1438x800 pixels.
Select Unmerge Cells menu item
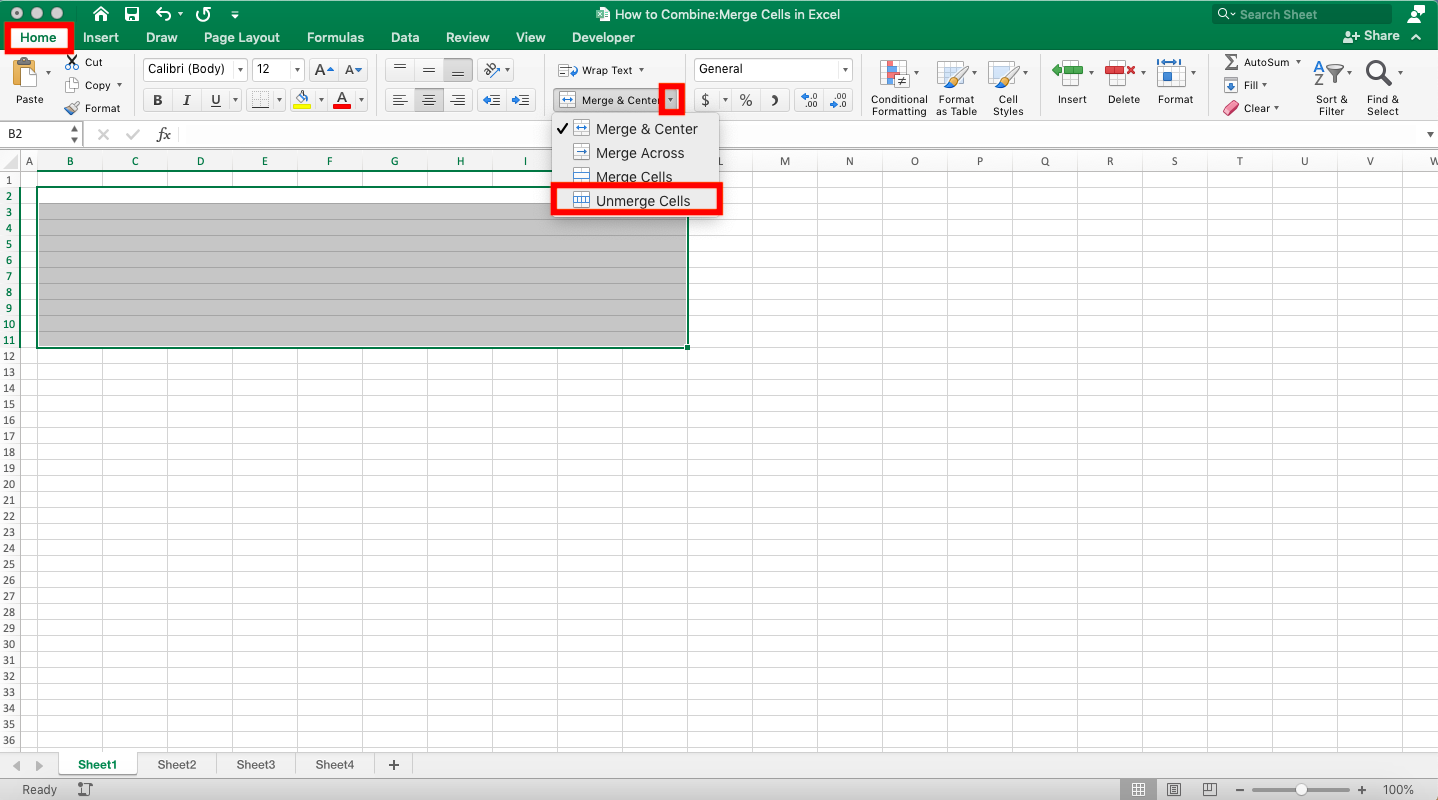(636, 201)
